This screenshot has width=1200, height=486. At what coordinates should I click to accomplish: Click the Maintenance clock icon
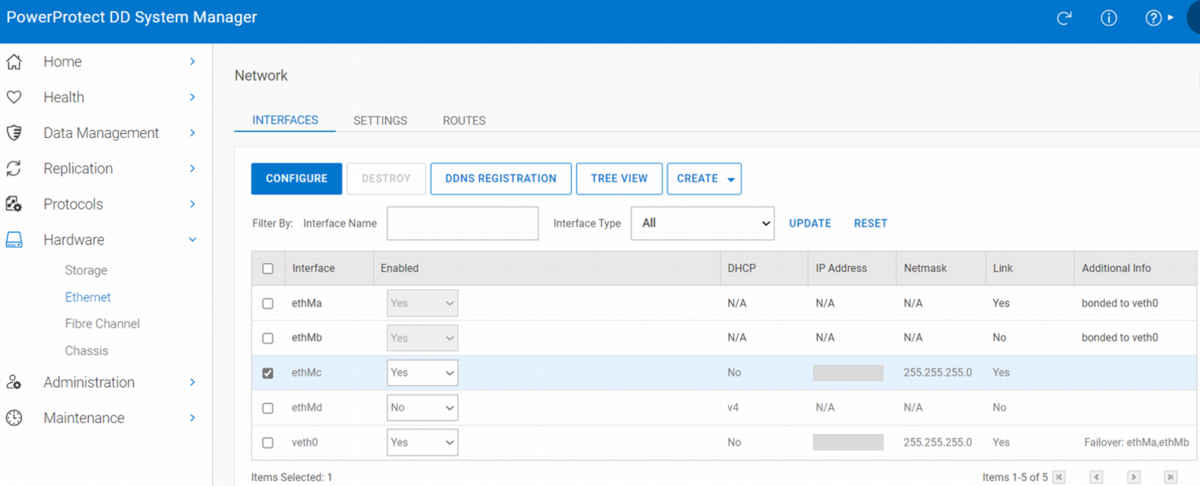click(14, 418)
